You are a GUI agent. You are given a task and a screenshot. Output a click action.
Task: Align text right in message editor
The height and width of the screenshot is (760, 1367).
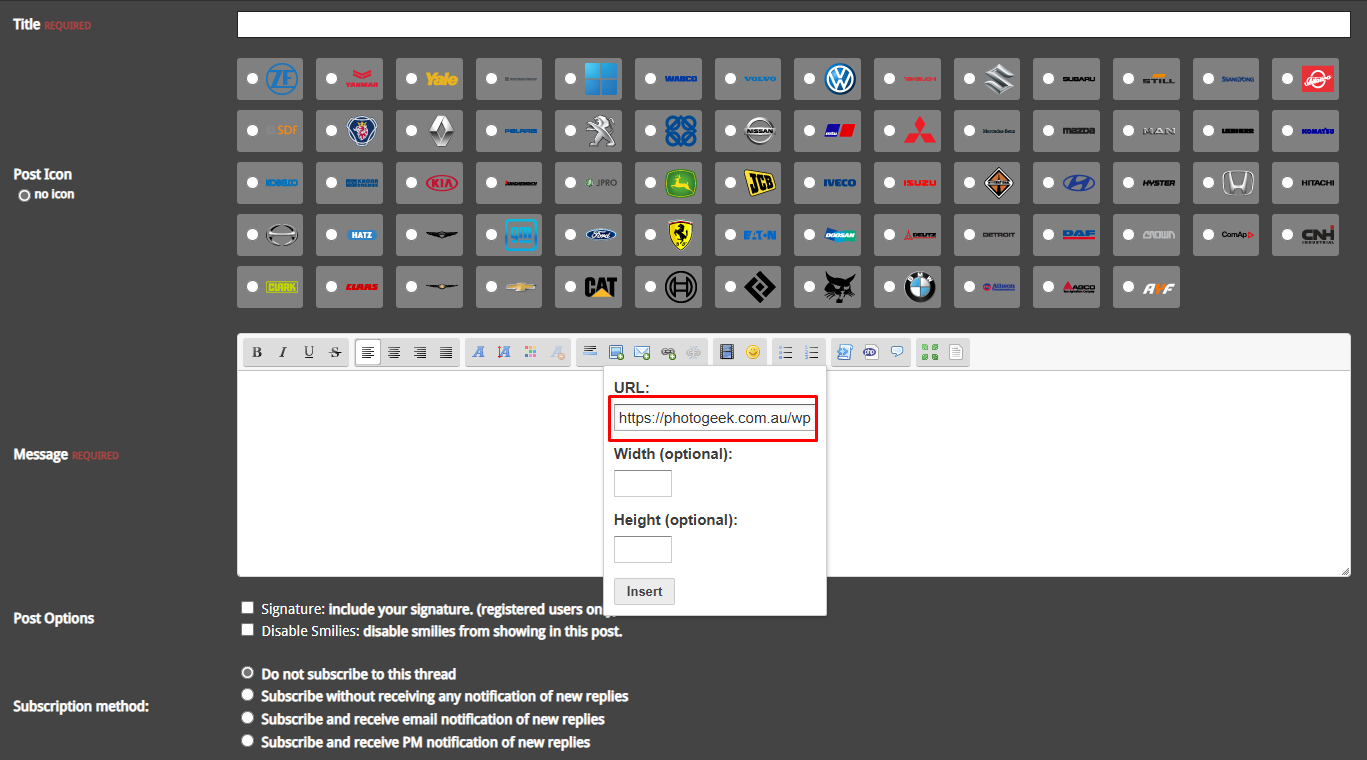tap(420, 352)
